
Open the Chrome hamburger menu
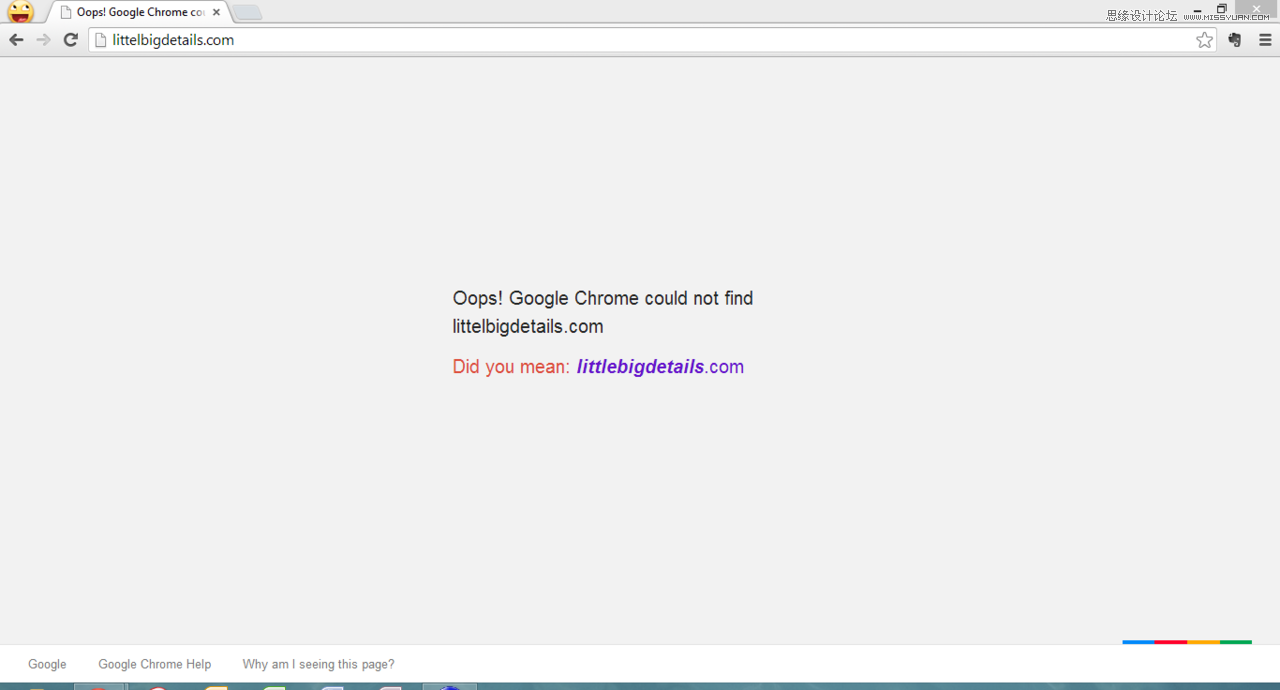point(1265,40)
